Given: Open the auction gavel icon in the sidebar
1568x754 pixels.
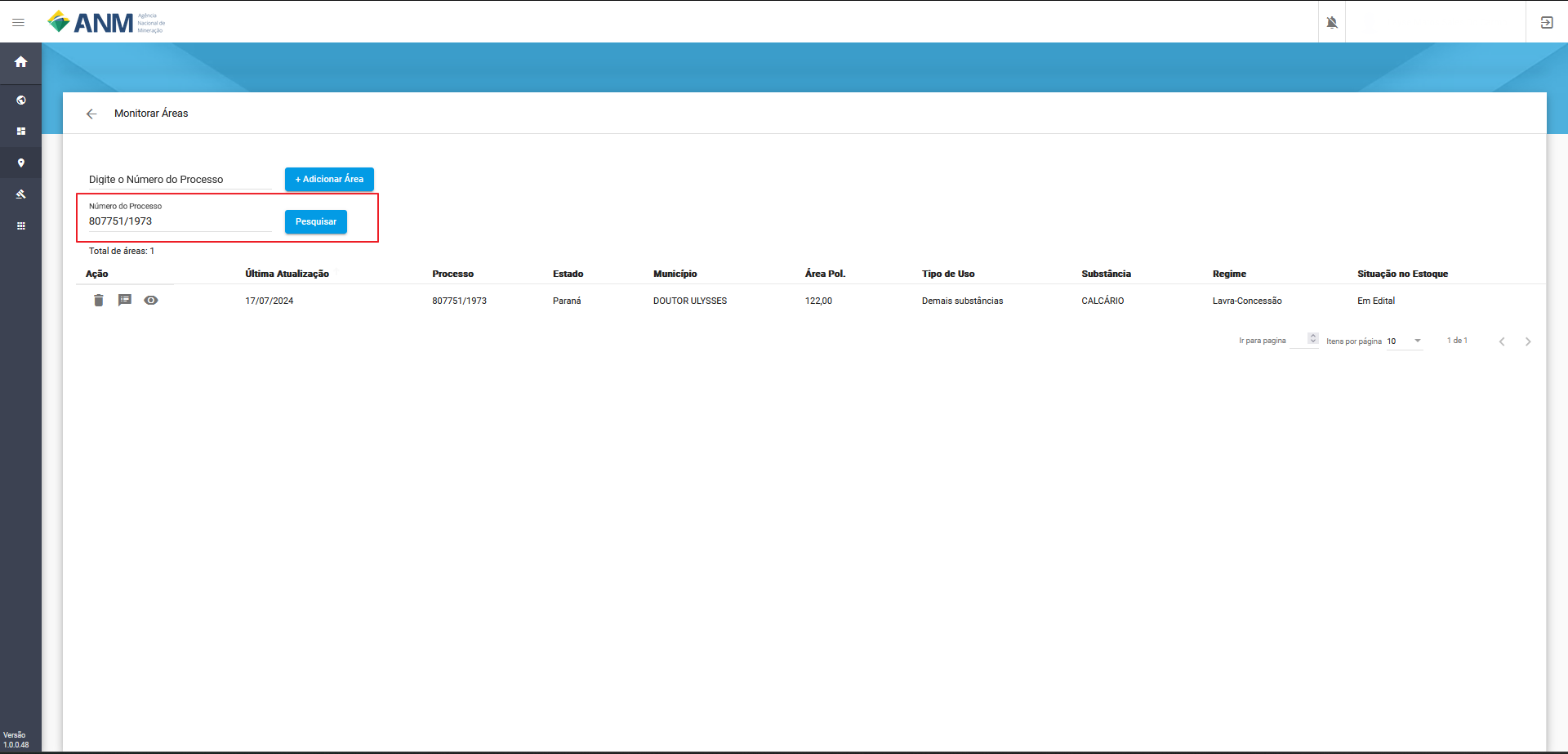Looking at the screenshot, I should point(20,194).
